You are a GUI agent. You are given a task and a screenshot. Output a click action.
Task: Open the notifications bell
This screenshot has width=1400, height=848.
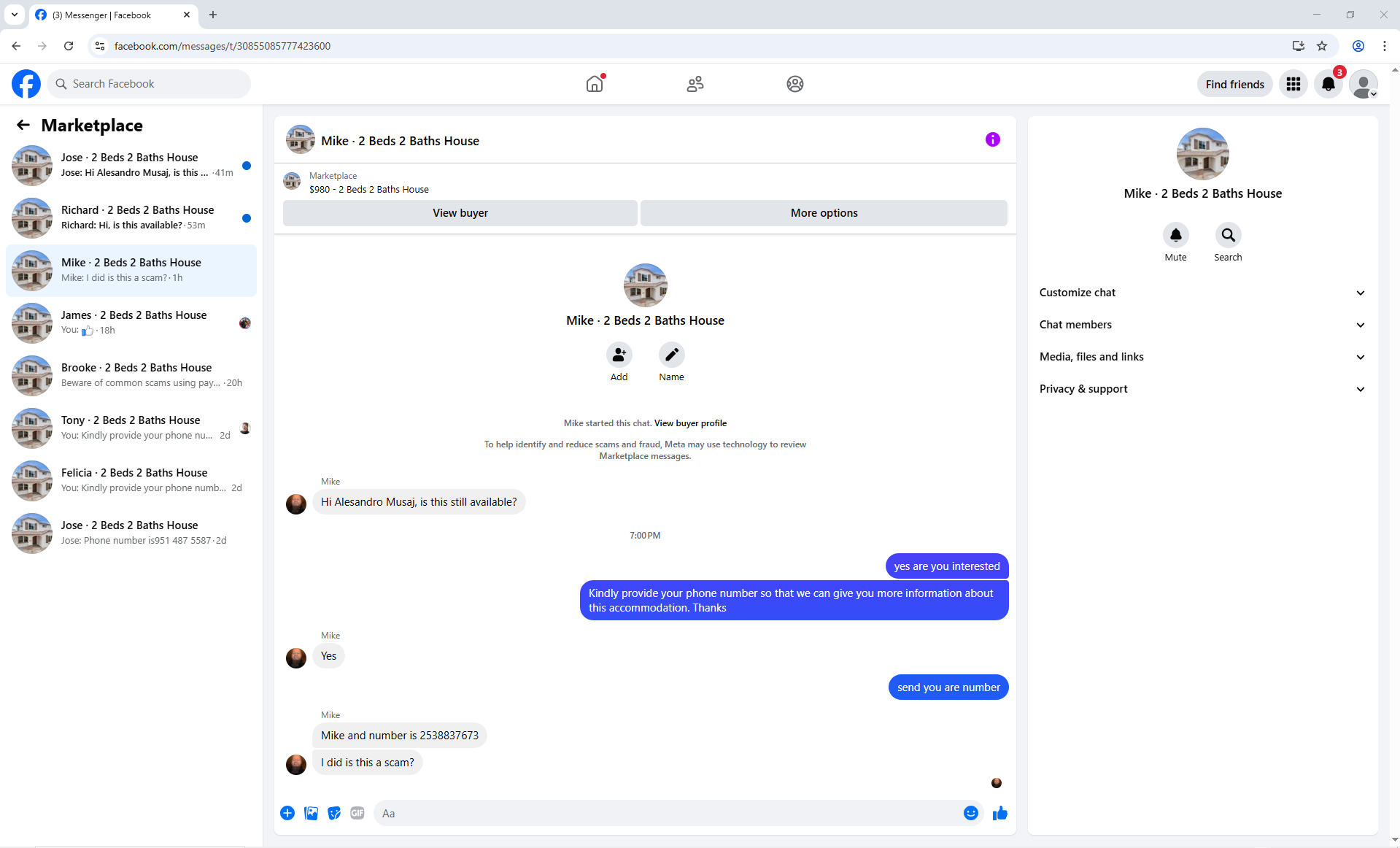point(1329,84)
